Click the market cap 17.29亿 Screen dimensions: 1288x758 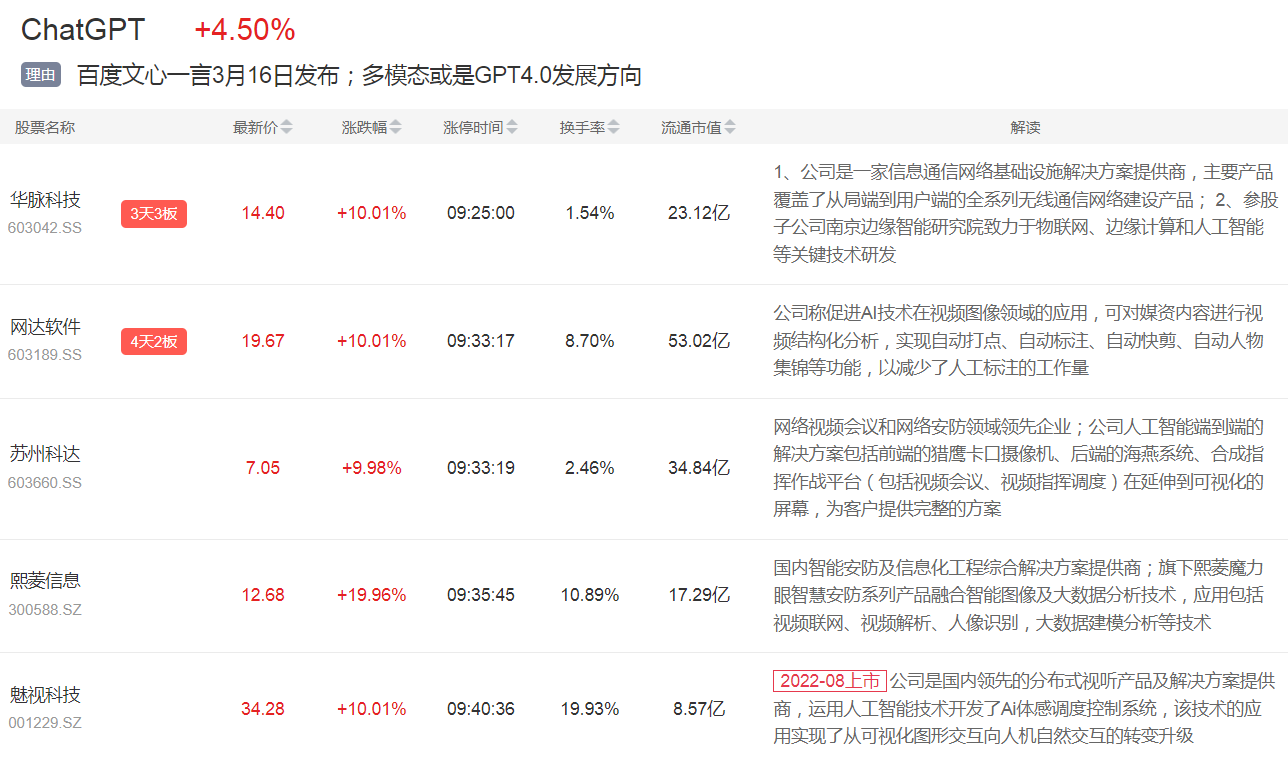[x=699, y=595]
